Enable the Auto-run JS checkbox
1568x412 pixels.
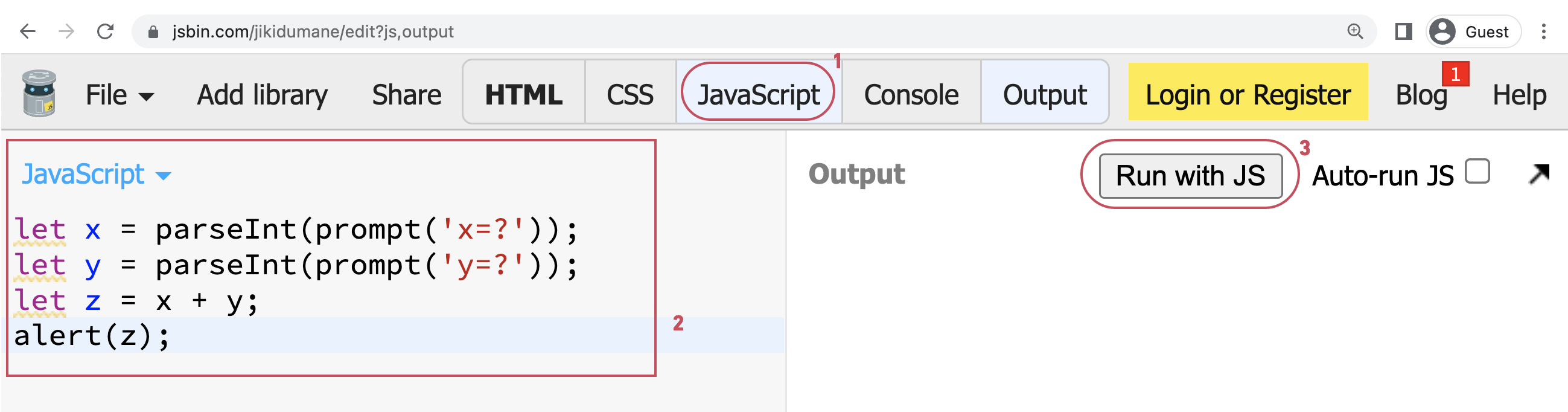point(1477,171)
